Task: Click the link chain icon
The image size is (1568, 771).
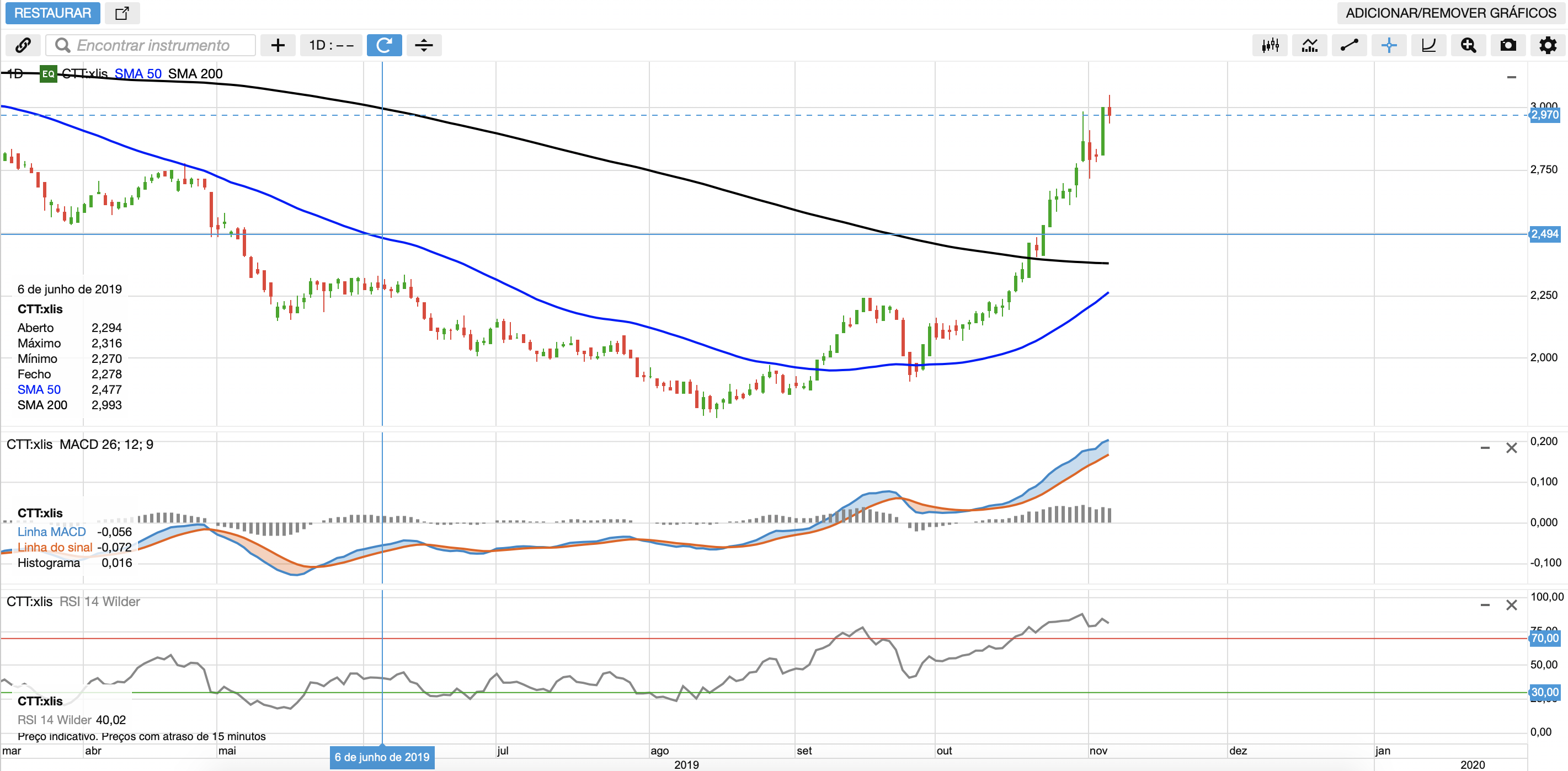Action: coord(23,45)
